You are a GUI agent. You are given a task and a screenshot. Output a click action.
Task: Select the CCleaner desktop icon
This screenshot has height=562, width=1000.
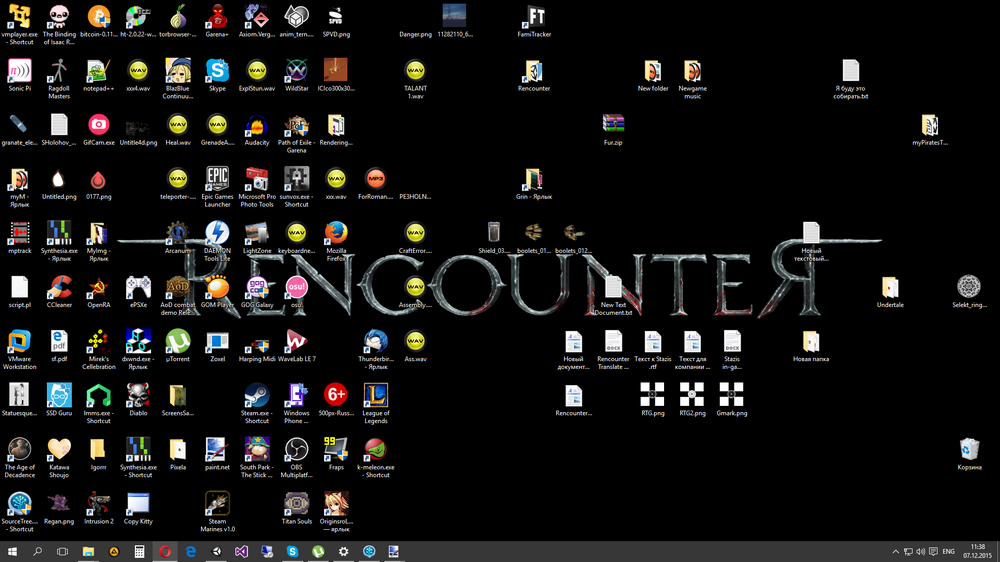59,287
